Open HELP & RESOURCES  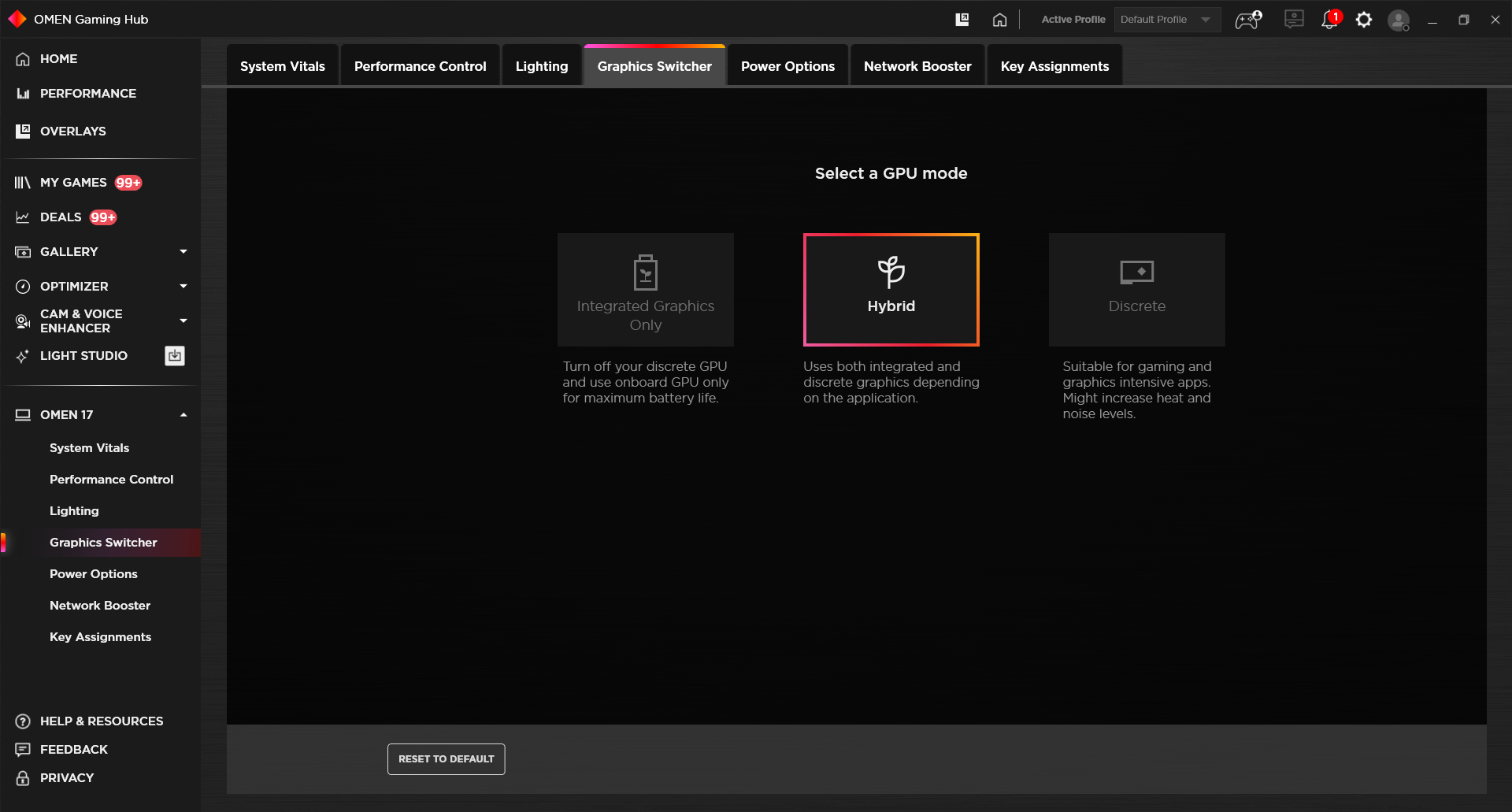tap(100, 721)
